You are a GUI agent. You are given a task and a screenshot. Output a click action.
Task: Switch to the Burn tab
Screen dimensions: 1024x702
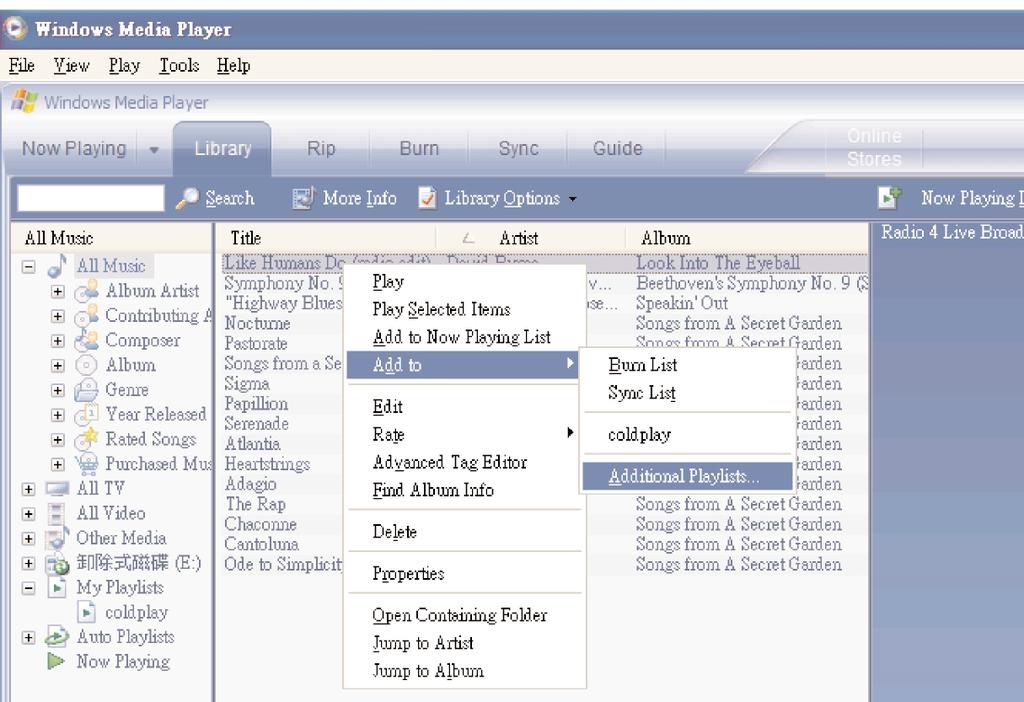[x=419, y=148]
